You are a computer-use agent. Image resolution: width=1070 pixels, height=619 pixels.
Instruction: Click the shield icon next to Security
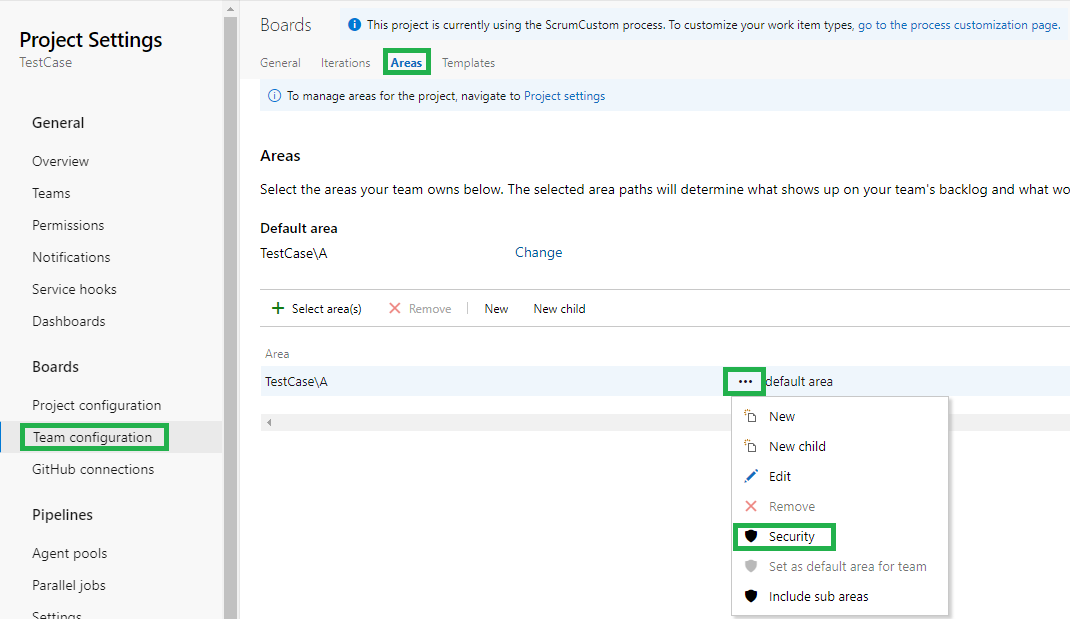[751, 537]
